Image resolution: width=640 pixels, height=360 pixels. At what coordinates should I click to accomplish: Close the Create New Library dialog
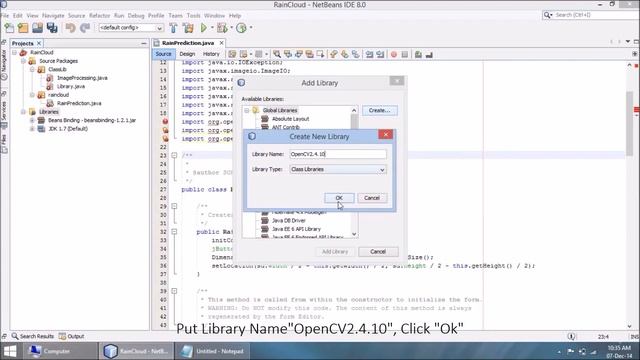coord(386,135)
